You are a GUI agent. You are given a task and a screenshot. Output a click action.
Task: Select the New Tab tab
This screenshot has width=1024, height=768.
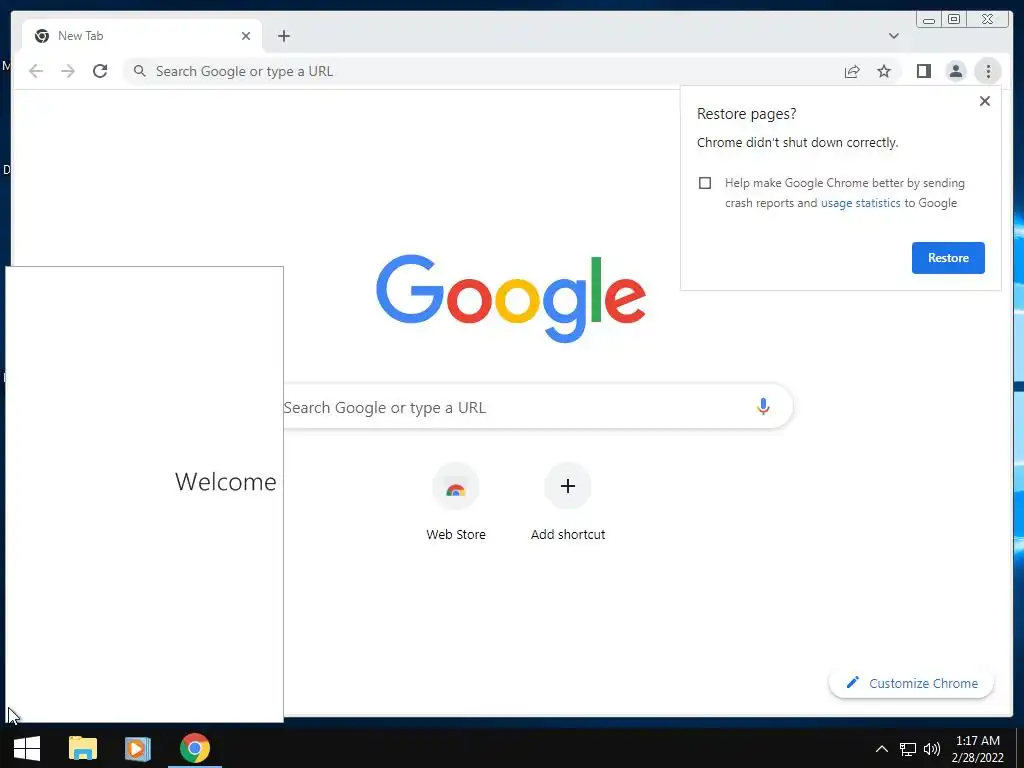142,36
